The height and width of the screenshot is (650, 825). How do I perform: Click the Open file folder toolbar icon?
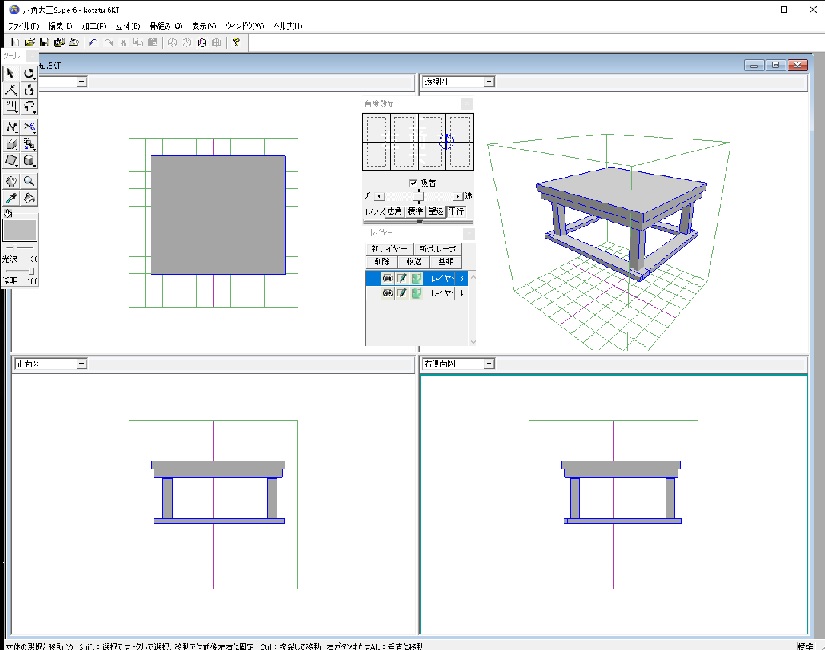30,43
